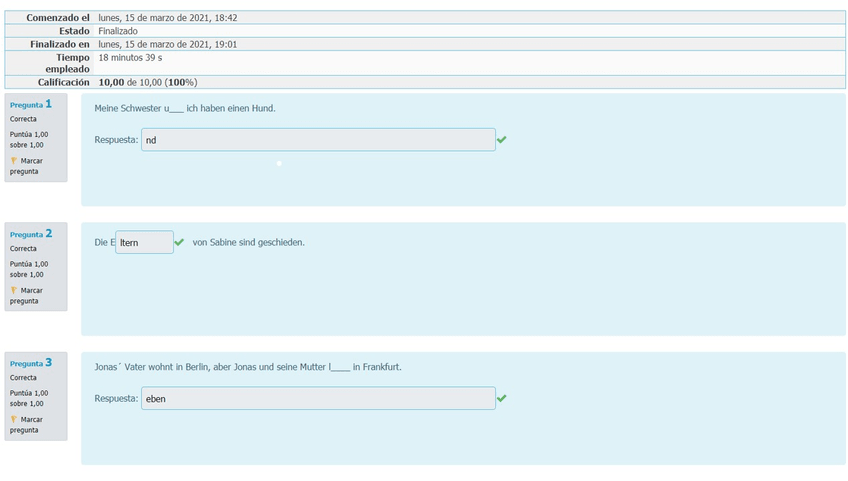
Task: Focus the inline answer field containing 'ltern'
Action: point(144,242)
